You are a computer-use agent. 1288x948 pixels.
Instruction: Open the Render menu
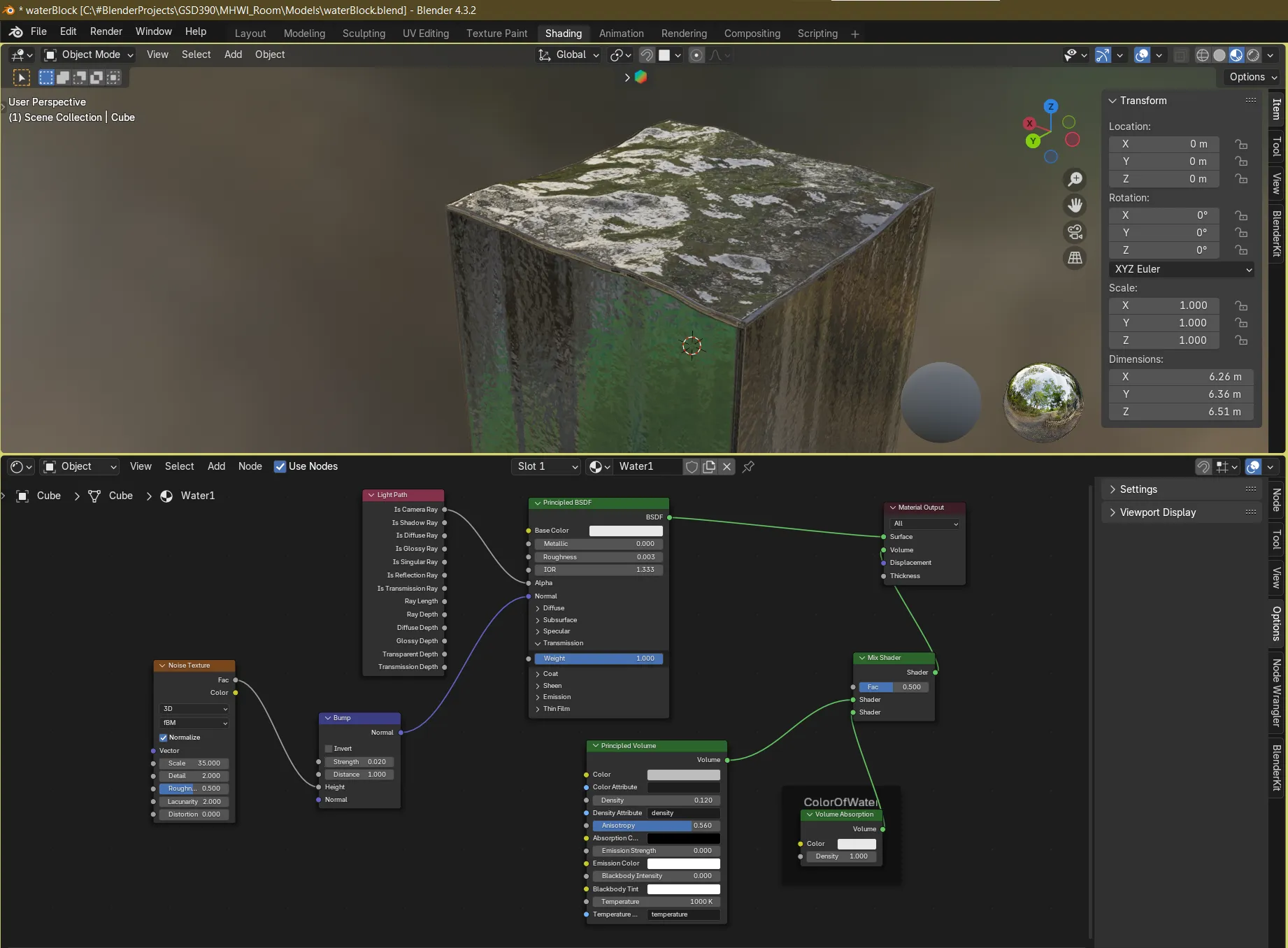coord(106,31)
